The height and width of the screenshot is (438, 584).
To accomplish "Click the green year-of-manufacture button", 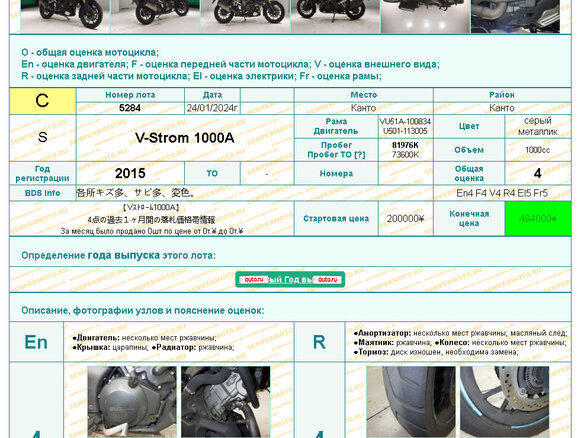I will click(x=290, y=279).
